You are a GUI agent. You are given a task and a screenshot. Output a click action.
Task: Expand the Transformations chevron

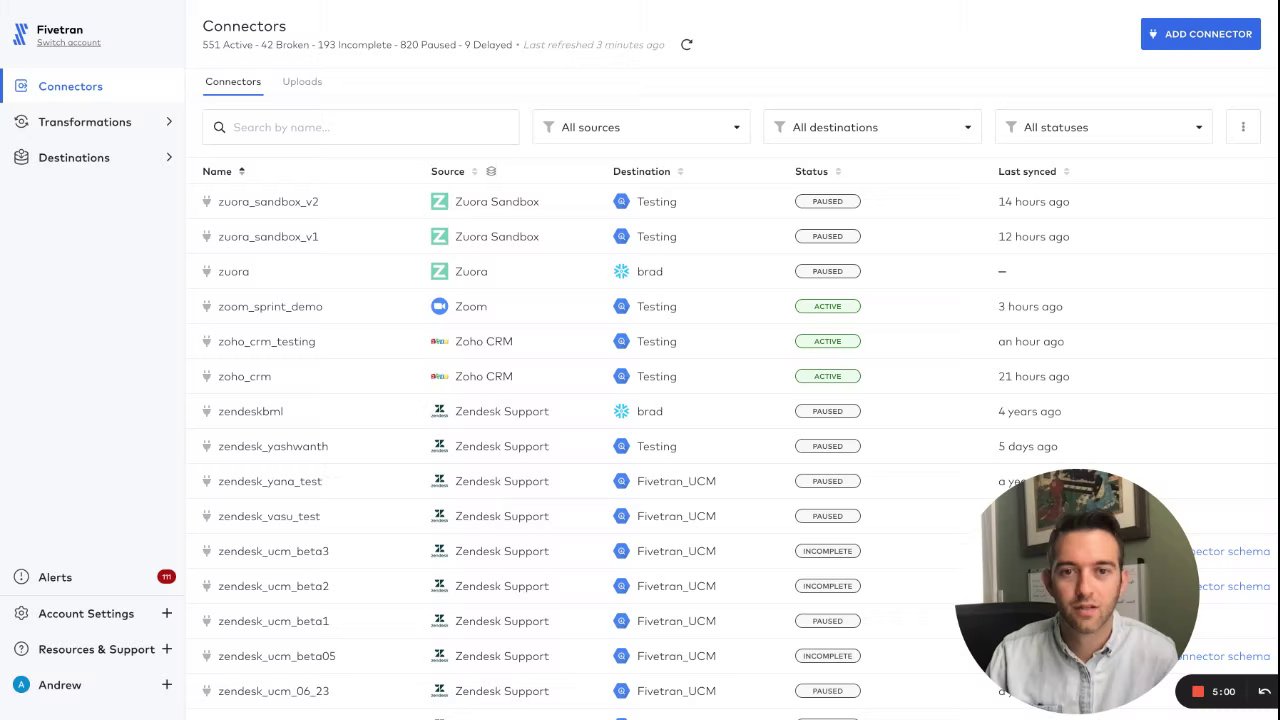pos(169,122)
